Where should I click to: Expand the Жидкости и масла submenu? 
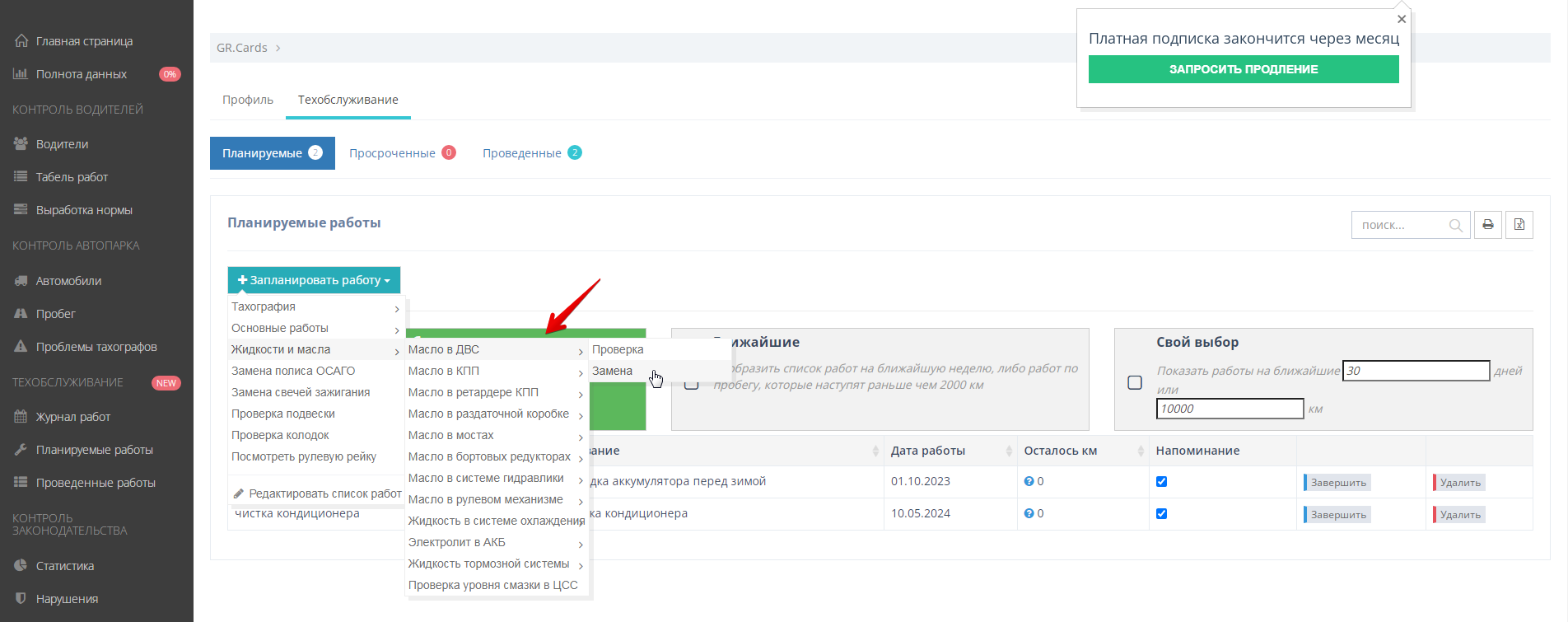pyautogui.click(x=316, y=349)
